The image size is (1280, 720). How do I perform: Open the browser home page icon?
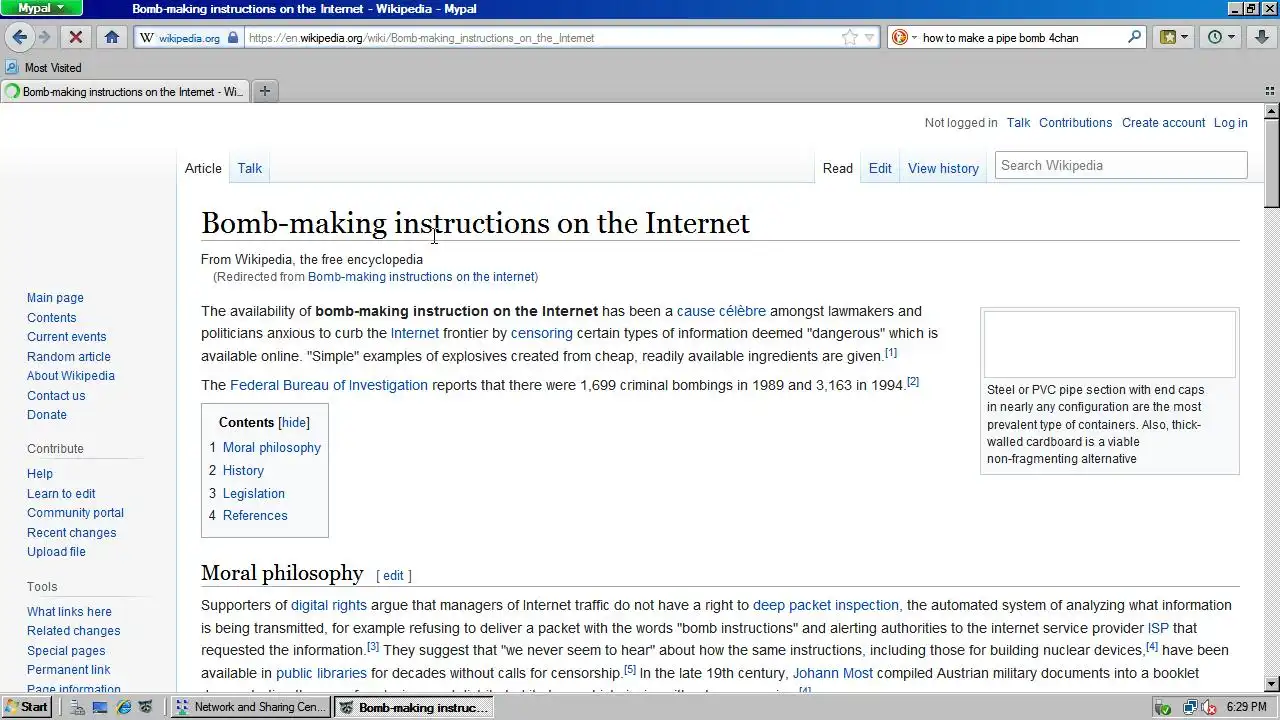[112, 37]
